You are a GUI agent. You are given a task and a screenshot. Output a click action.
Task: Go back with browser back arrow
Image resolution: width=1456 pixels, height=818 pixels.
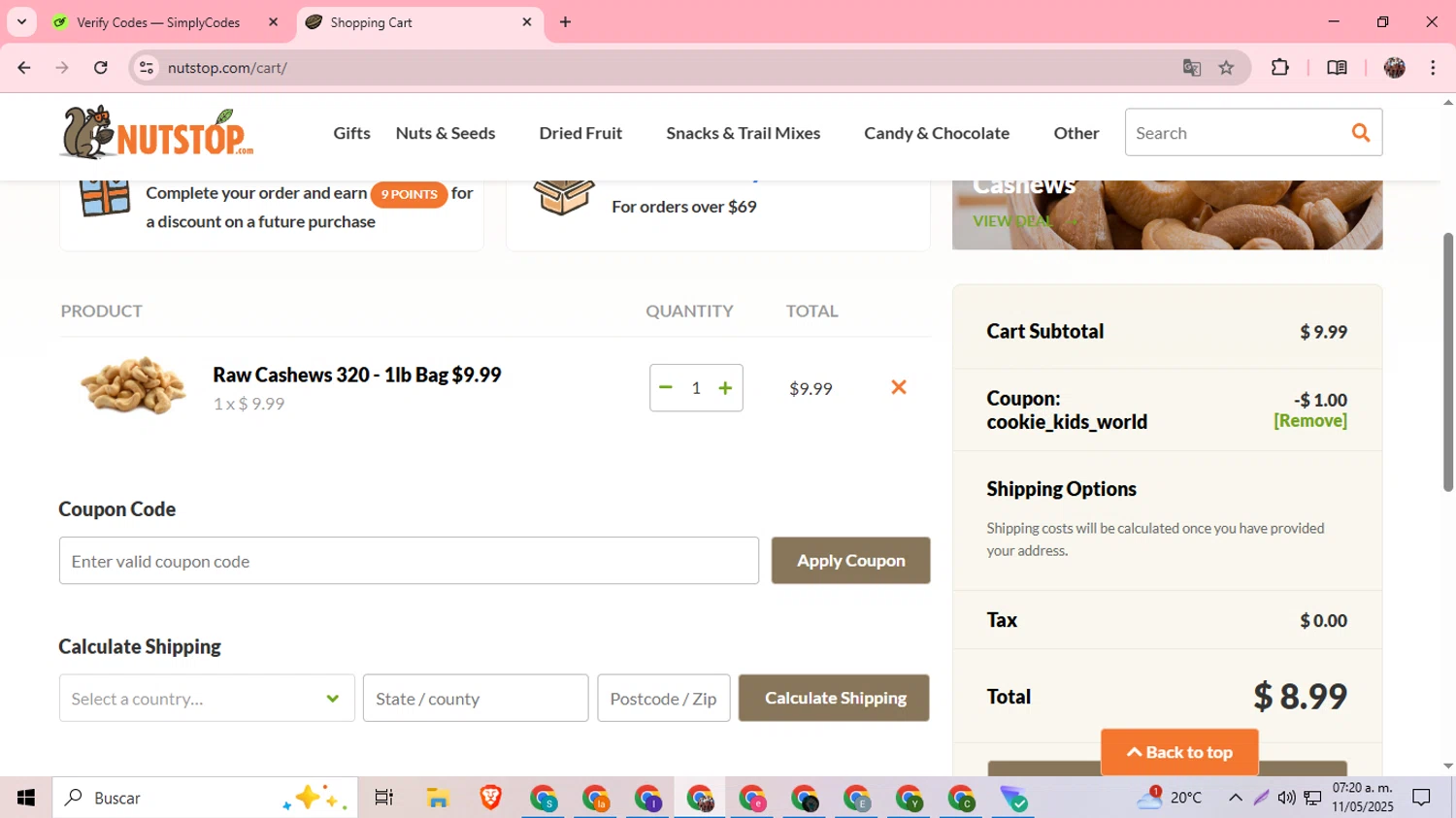pos(24,68)
